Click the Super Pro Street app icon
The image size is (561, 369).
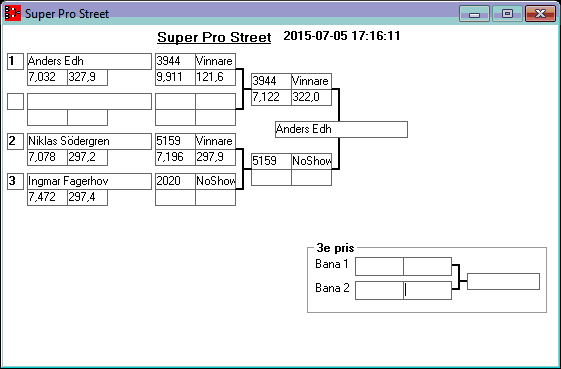[x=13, y=14]
